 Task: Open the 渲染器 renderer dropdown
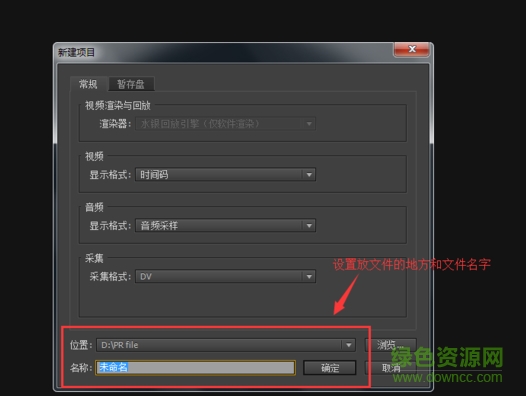[225, 124]
